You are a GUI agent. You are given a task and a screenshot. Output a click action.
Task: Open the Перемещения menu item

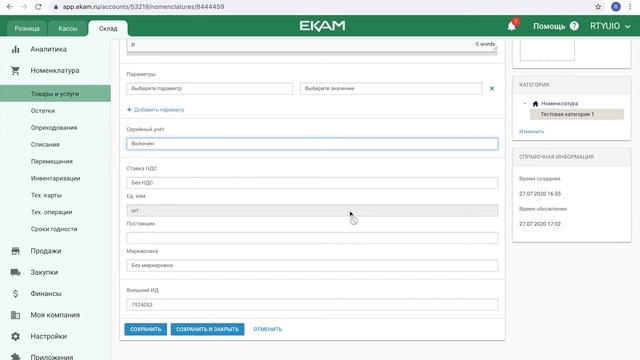[51, 161]
